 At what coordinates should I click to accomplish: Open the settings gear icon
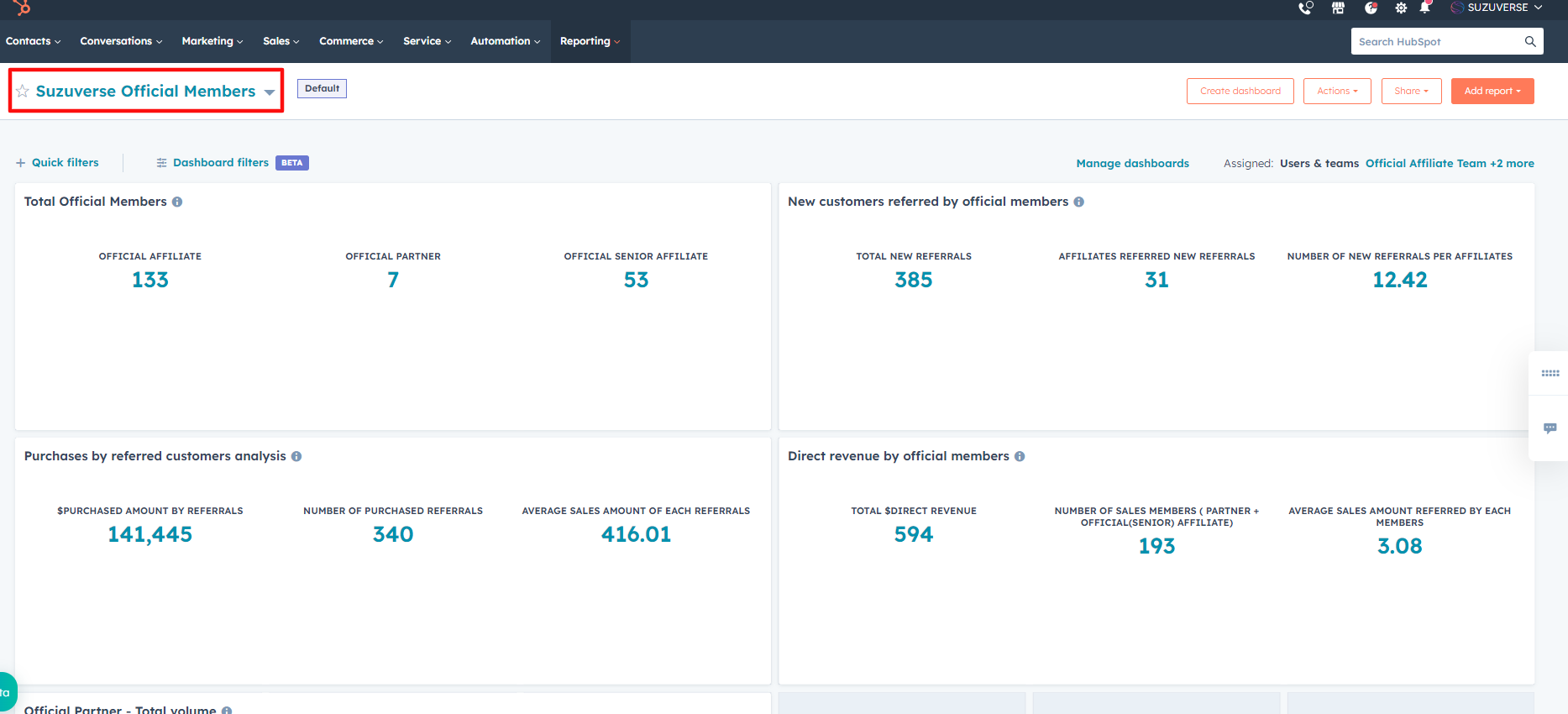pos(1401,8)
